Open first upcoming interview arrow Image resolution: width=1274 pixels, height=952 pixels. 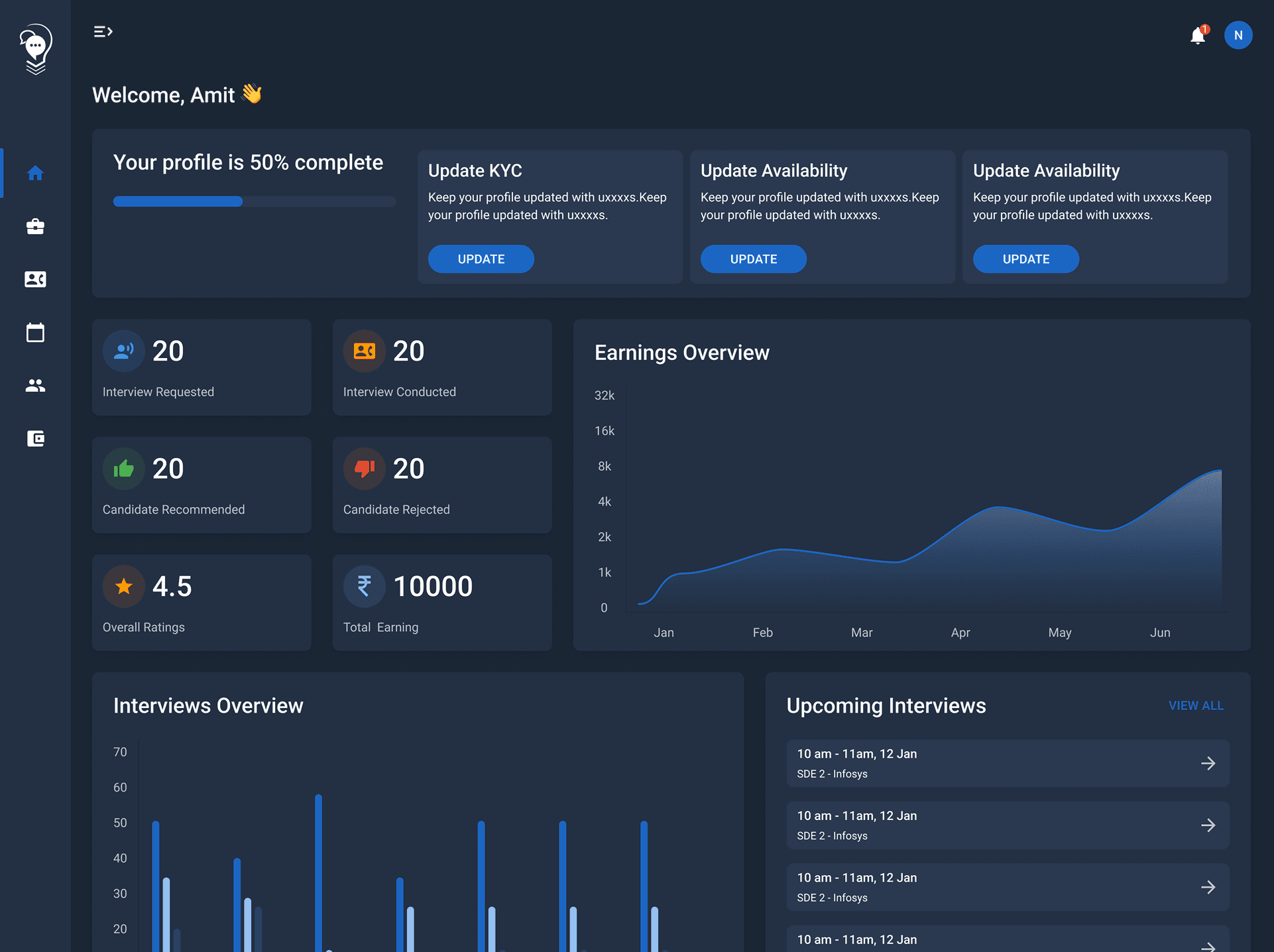pos(1208,763)
